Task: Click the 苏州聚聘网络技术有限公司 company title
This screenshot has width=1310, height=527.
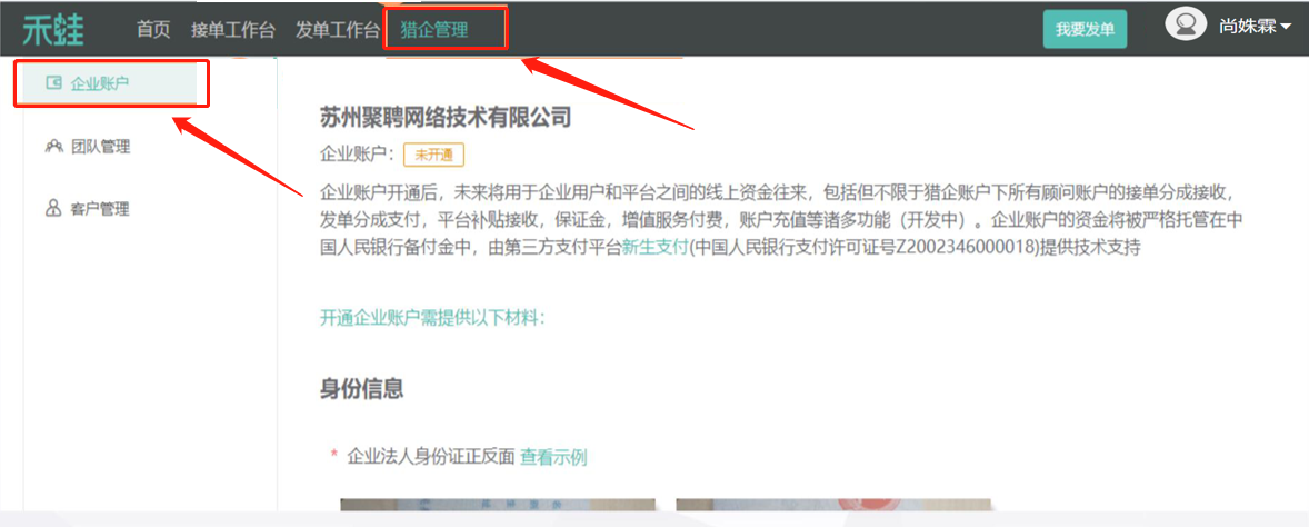Action: 445,118
